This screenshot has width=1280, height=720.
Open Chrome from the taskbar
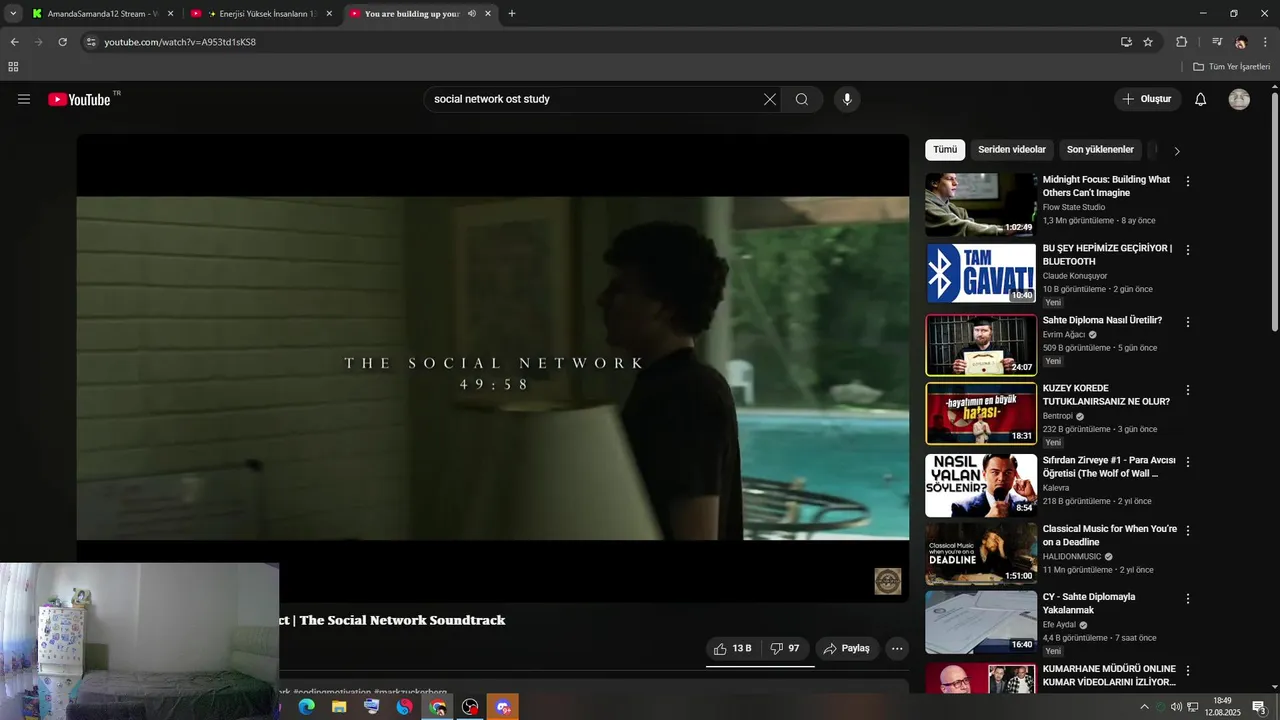[437, 707]
